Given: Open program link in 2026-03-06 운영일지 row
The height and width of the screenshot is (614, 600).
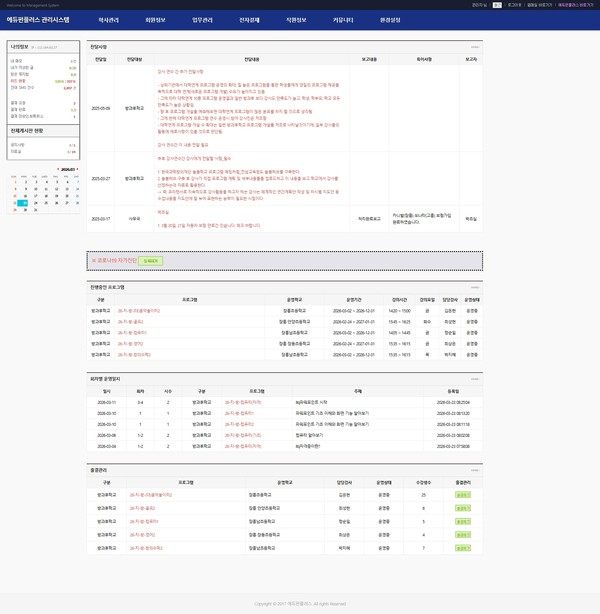Looking at the screenshot, I should coord(243,435).
